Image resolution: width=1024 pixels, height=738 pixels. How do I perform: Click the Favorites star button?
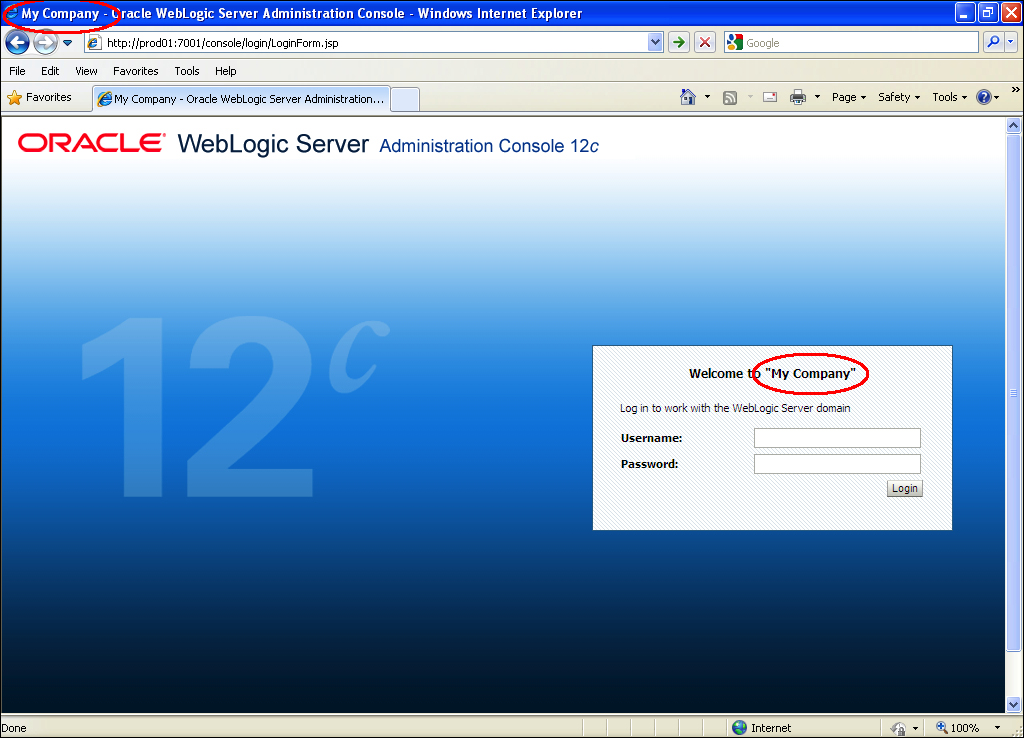[39, 97]
